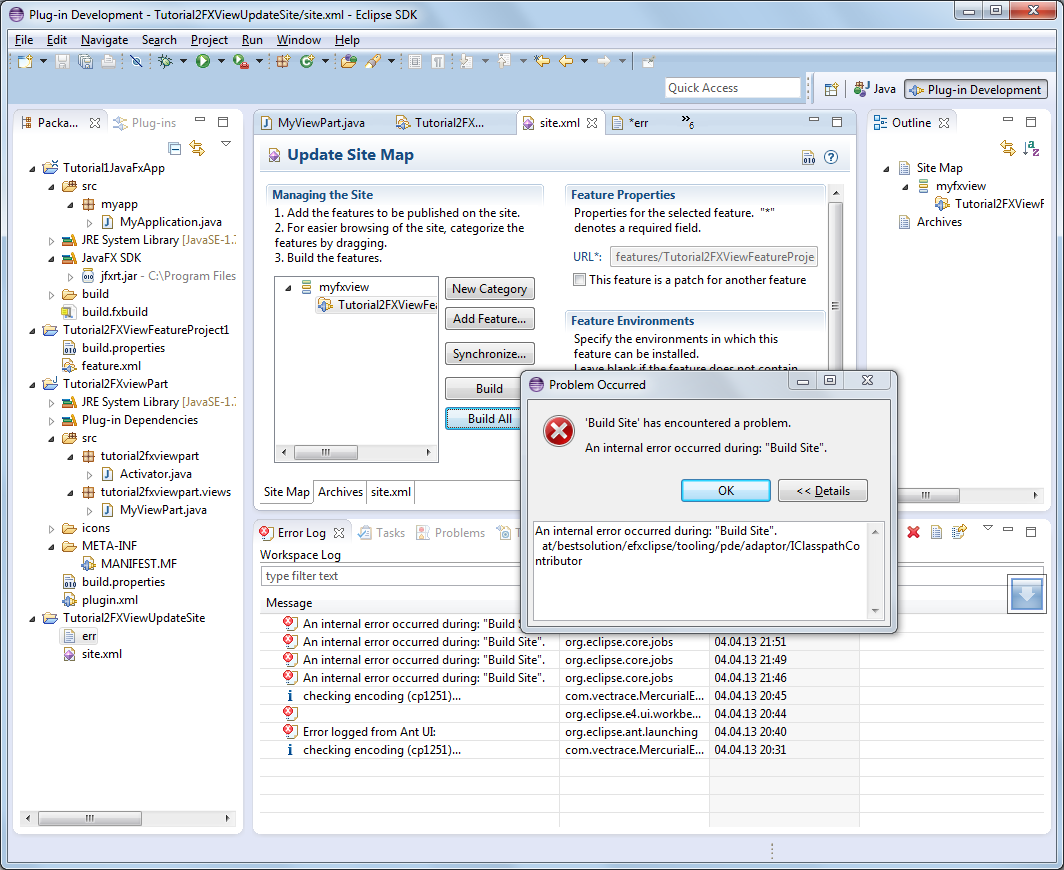
Task: Switch to Plug-ins view tab
Action: [145, 123]
